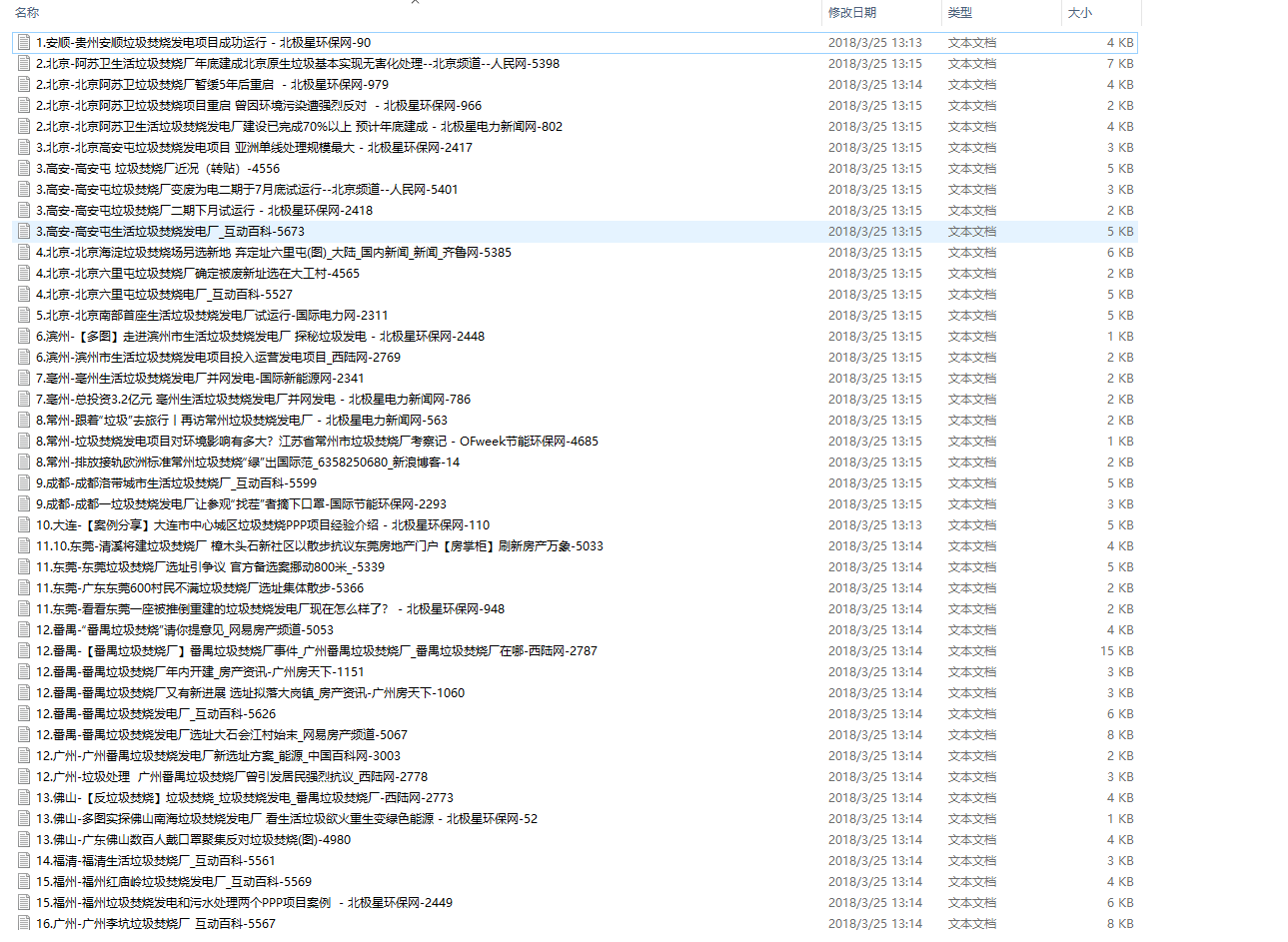
Task: Select the document icon of the file ending -979
Action: tap(24, 84)
